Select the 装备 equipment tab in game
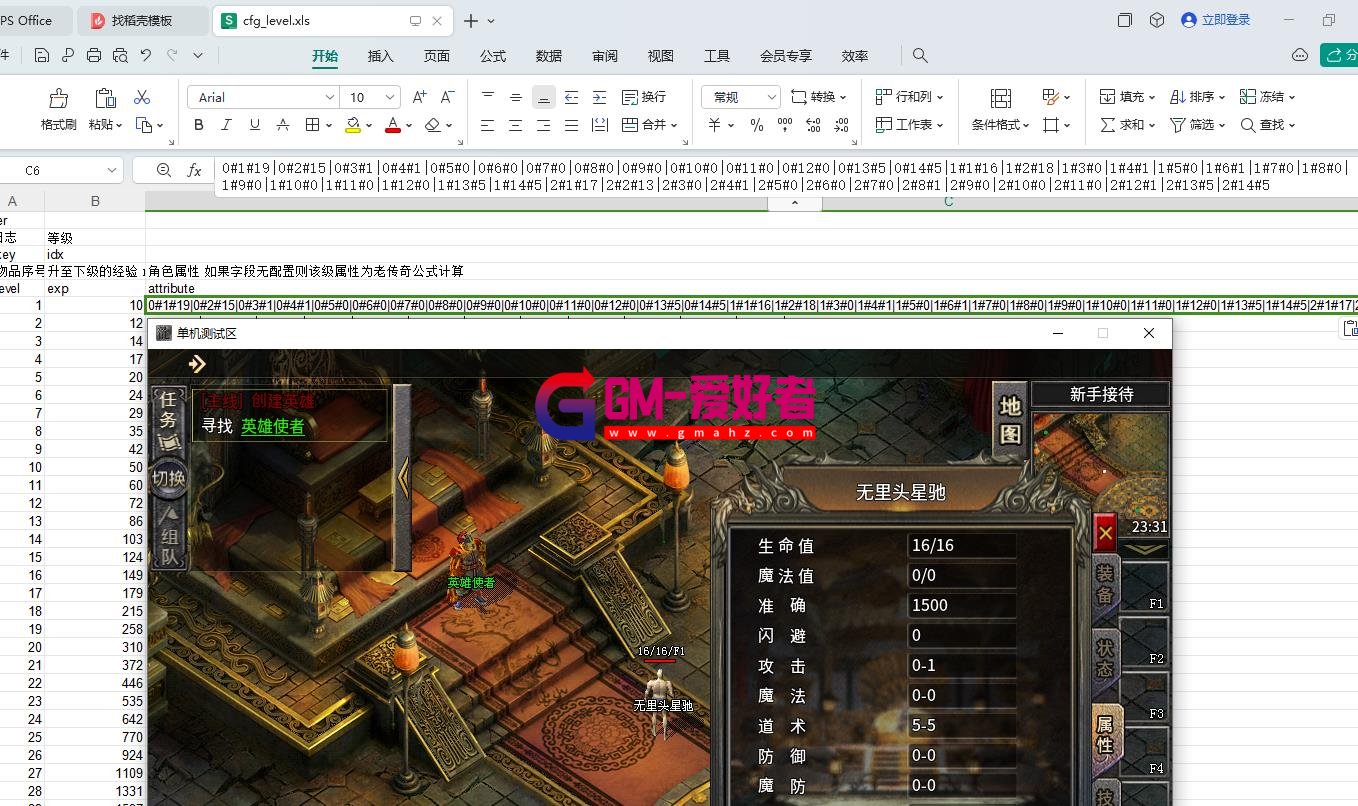1358x806 pixels. pos(1105,584)
